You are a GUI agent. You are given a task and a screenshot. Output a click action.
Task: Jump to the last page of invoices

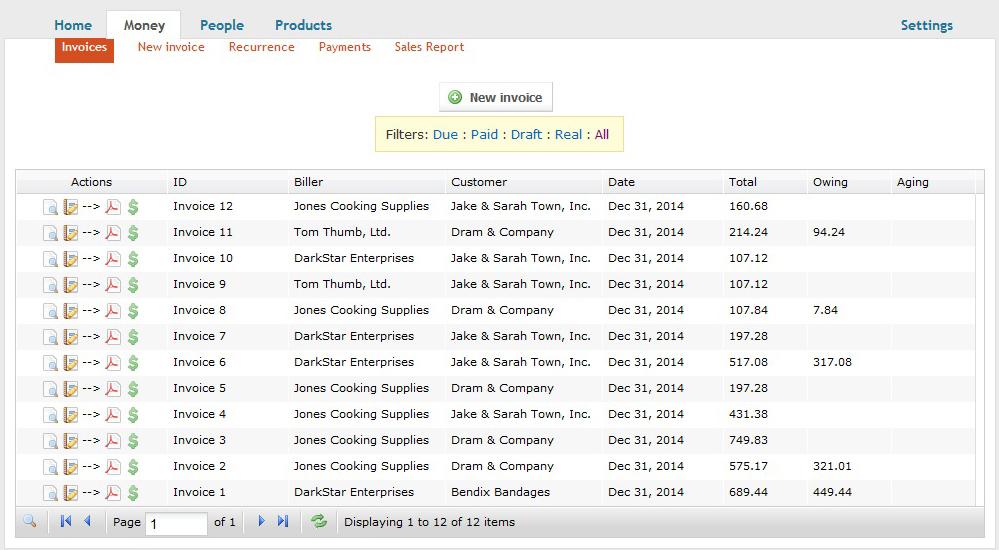[283, 521]
